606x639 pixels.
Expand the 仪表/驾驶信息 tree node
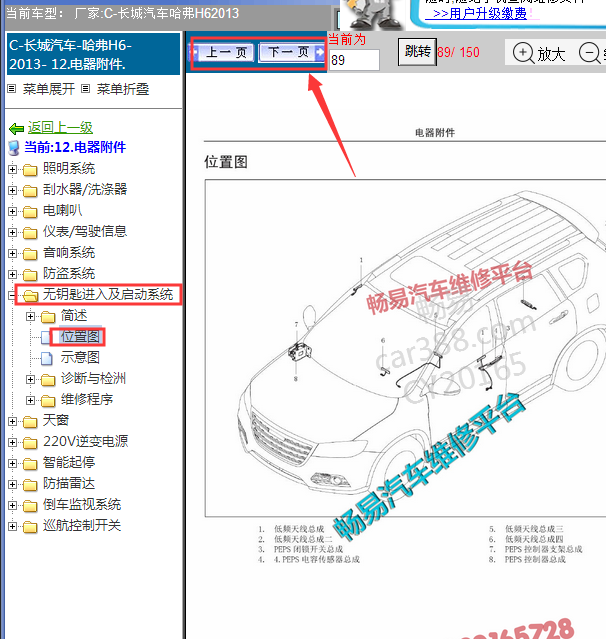click(13, 232)
